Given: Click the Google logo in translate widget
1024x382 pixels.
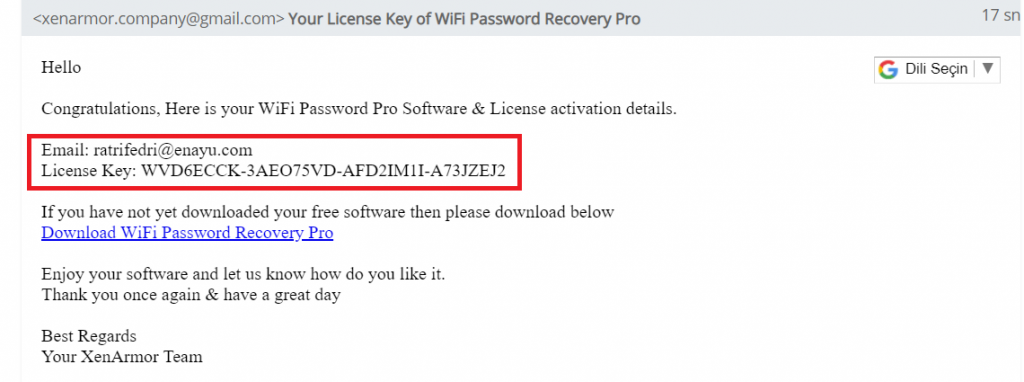Looking at the screenshot, I should pos(888,69).
